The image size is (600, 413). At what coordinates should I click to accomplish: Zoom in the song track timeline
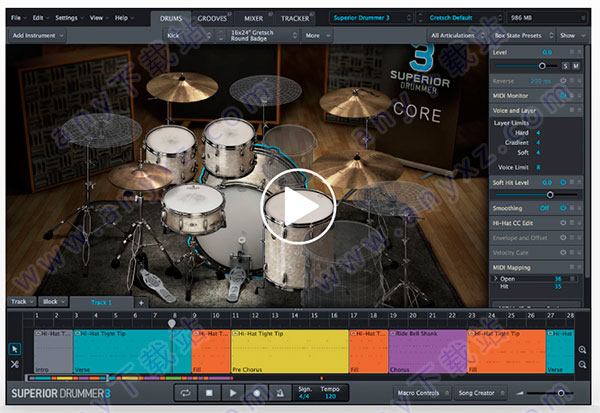(582, 350)
